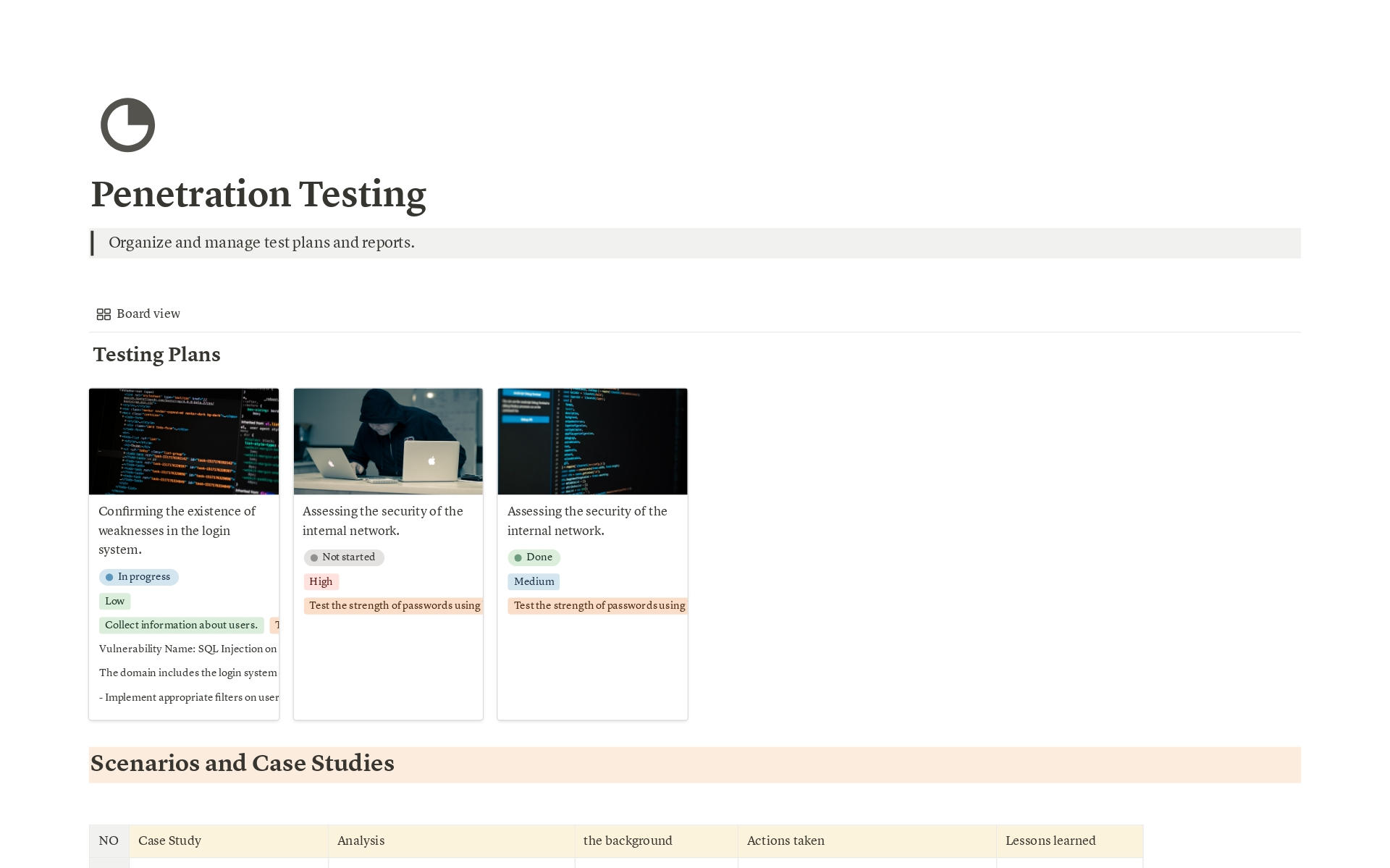Select the 'Medium' priority label
Screen dimensions: 1390x868
pos(534,581)
